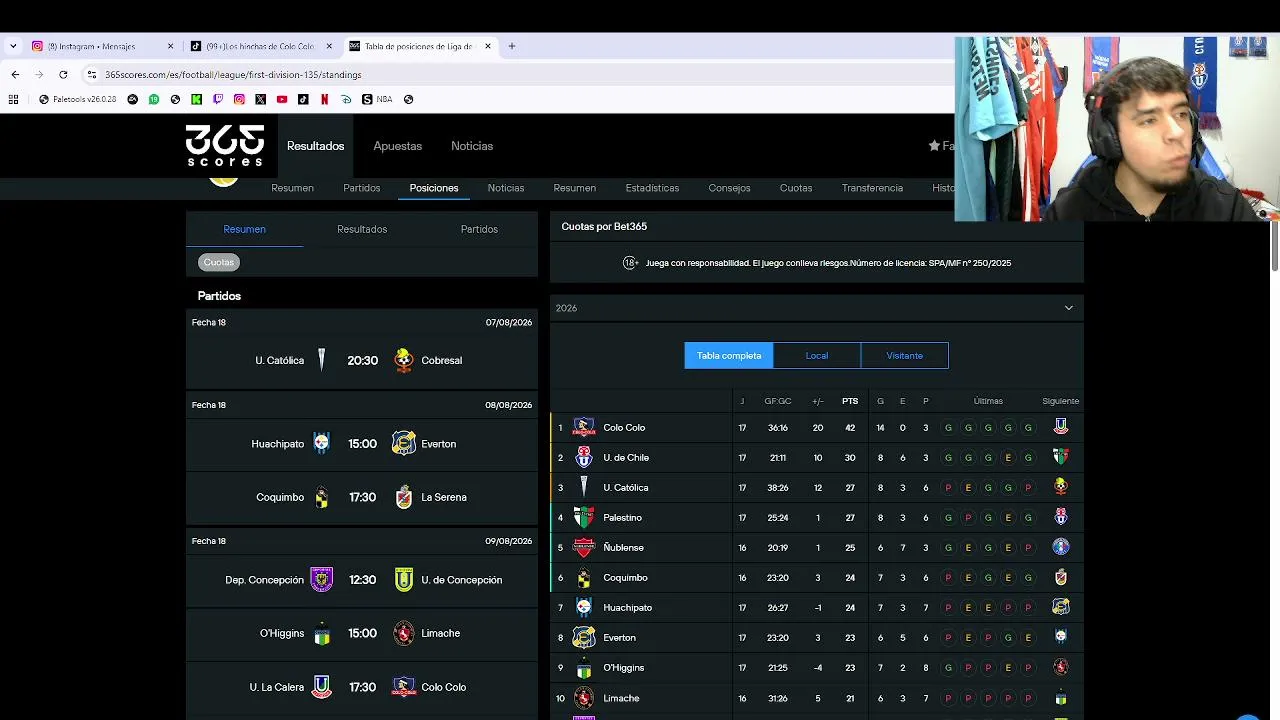Open a new browser tab
Image resolution: width=1280 pixels, height=720 pixels.
tap(512, 46)
